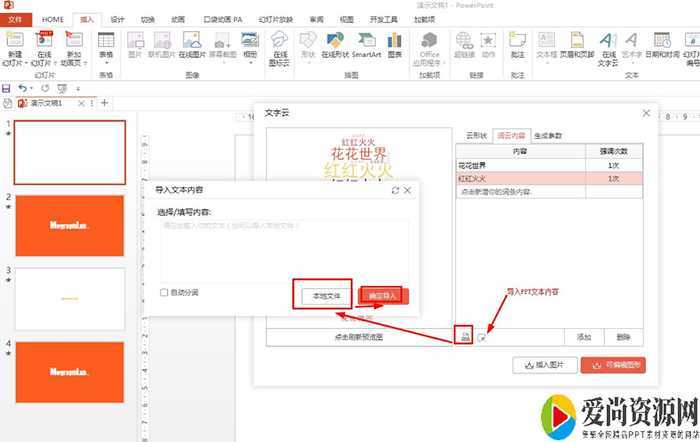The height and width of the screenshot is (442, 700).
Task: Open the 设计 ribbon tab
Action: tap(118, 19)
